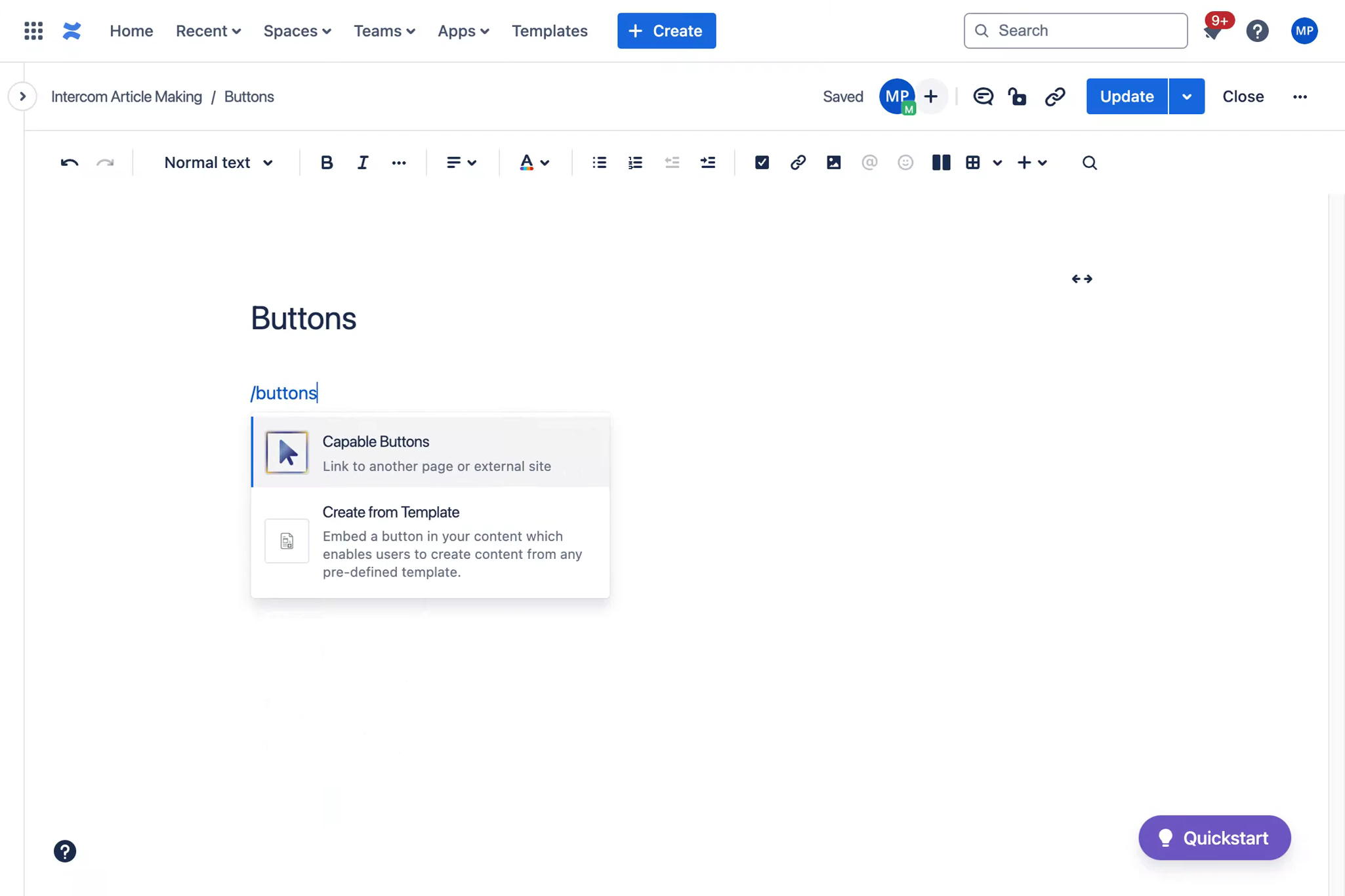Expand the Recent menu

point(209,31)
